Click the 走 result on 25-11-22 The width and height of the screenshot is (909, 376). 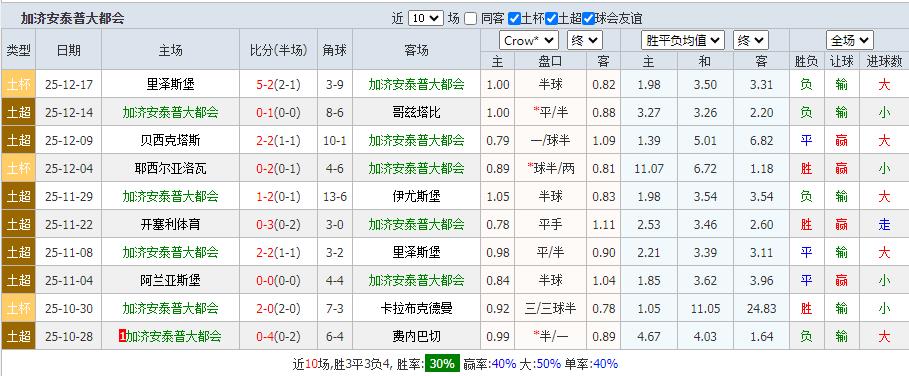(x=884, y=224)
